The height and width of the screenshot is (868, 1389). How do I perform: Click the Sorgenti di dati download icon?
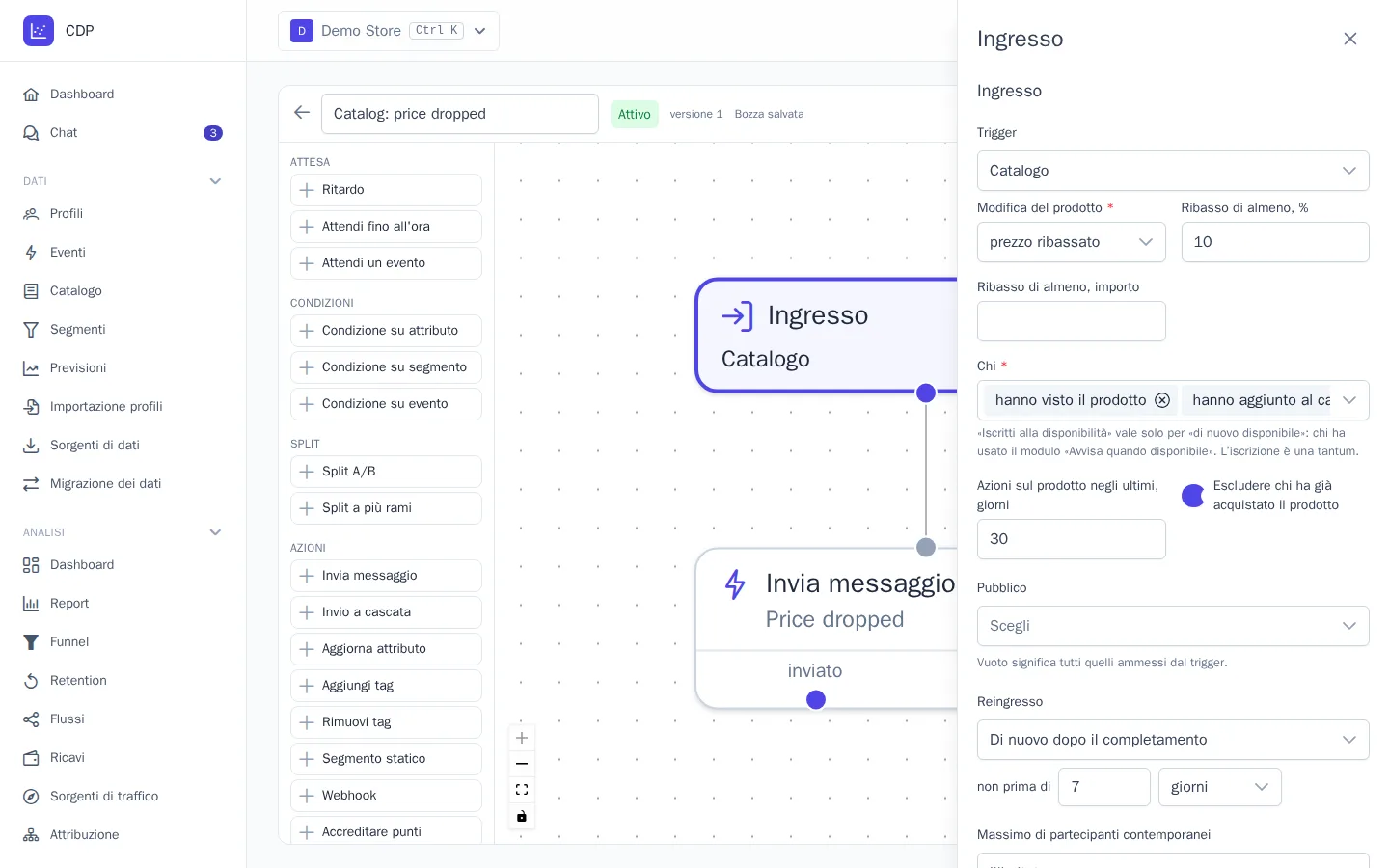[31, 446]
